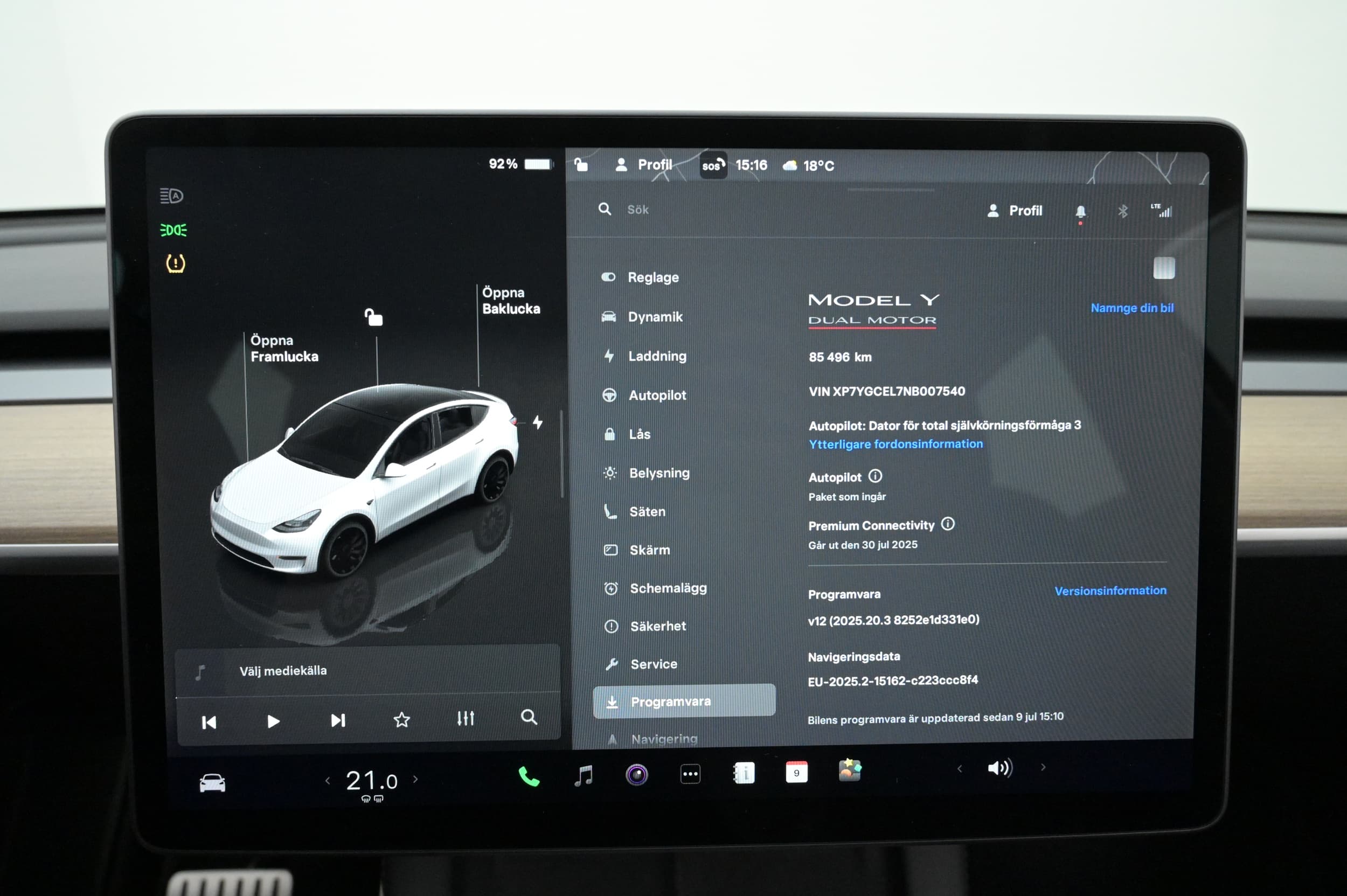Search media with magnifier in player
The height and width of the screenshot is (896, 1347).
click(529, 717)
